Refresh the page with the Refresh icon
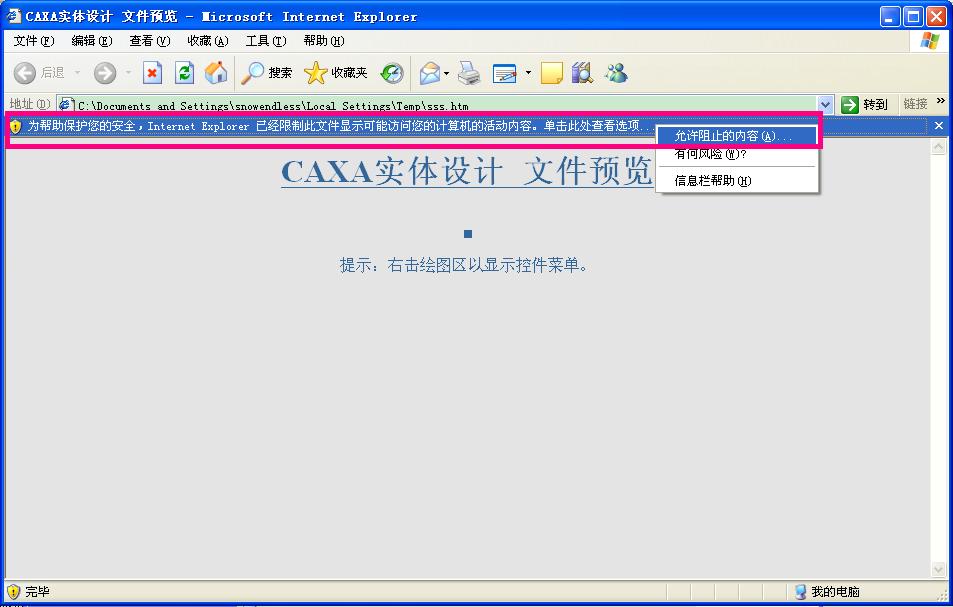Screen dimensions: 953x607 (x=184, y=73)
